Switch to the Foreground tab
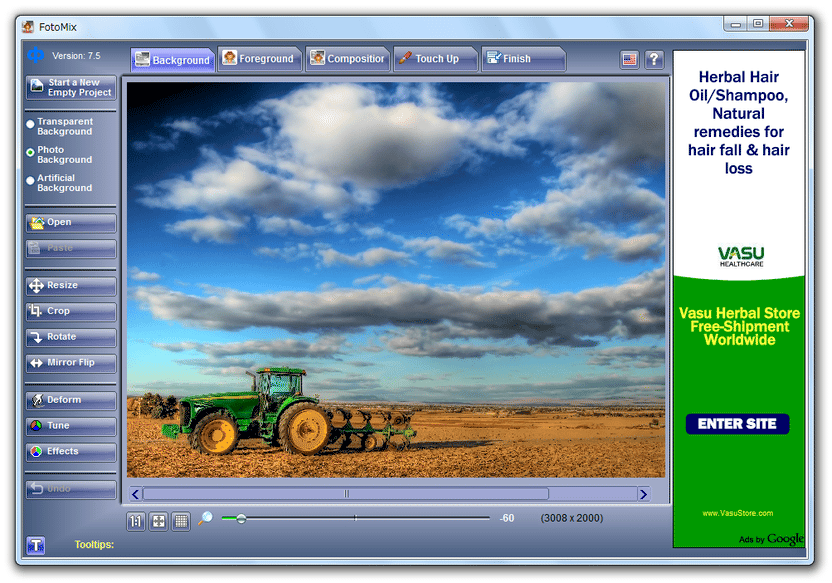 tap(258, 59)
